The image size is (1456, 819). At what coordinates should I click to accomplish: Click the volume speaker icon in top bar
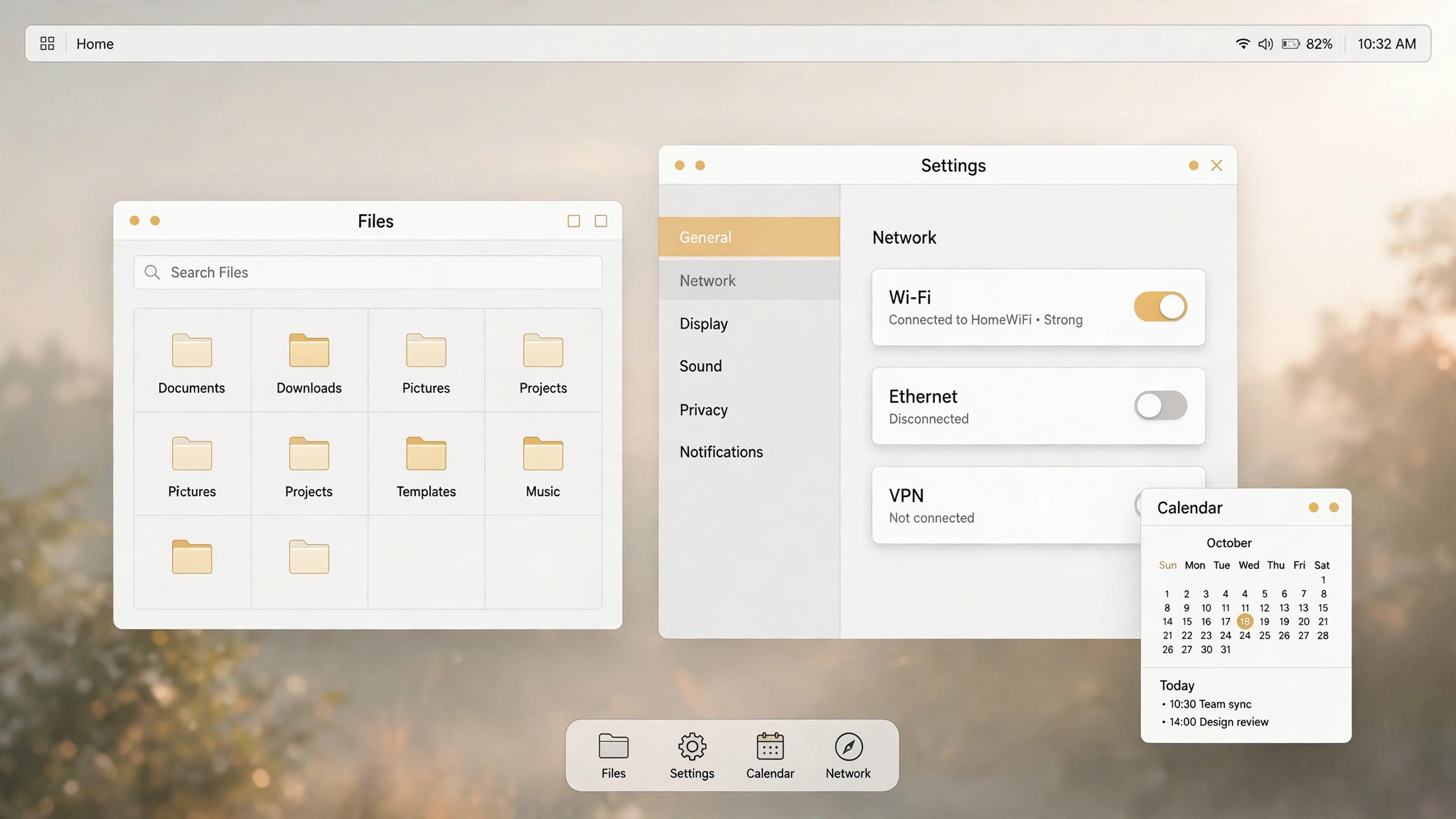pos(1265,44)
